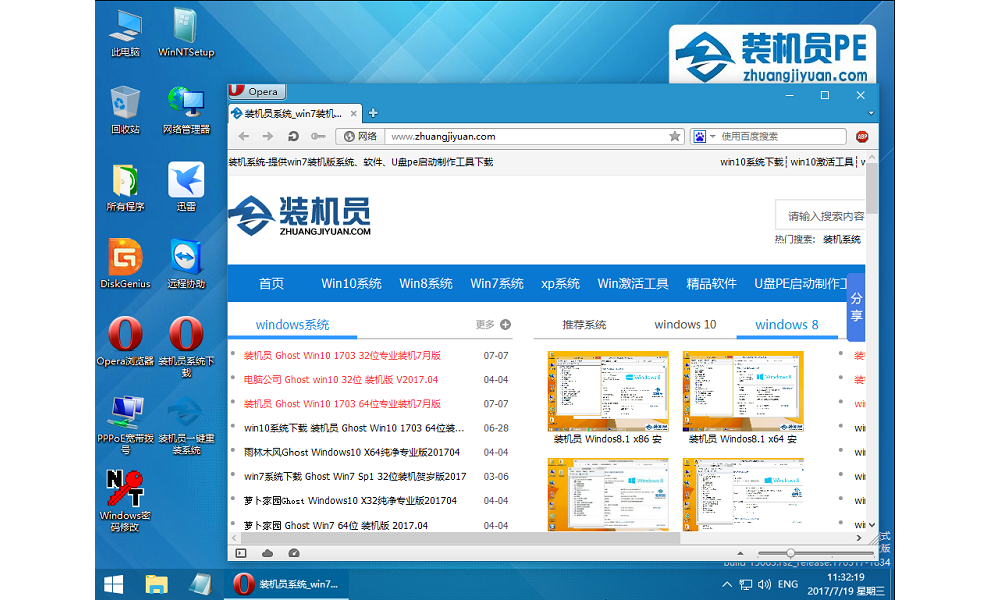This screenshot has height=600, width=990.
Task: Open a new tab with plus icon
Action: [x=373, y=113]
